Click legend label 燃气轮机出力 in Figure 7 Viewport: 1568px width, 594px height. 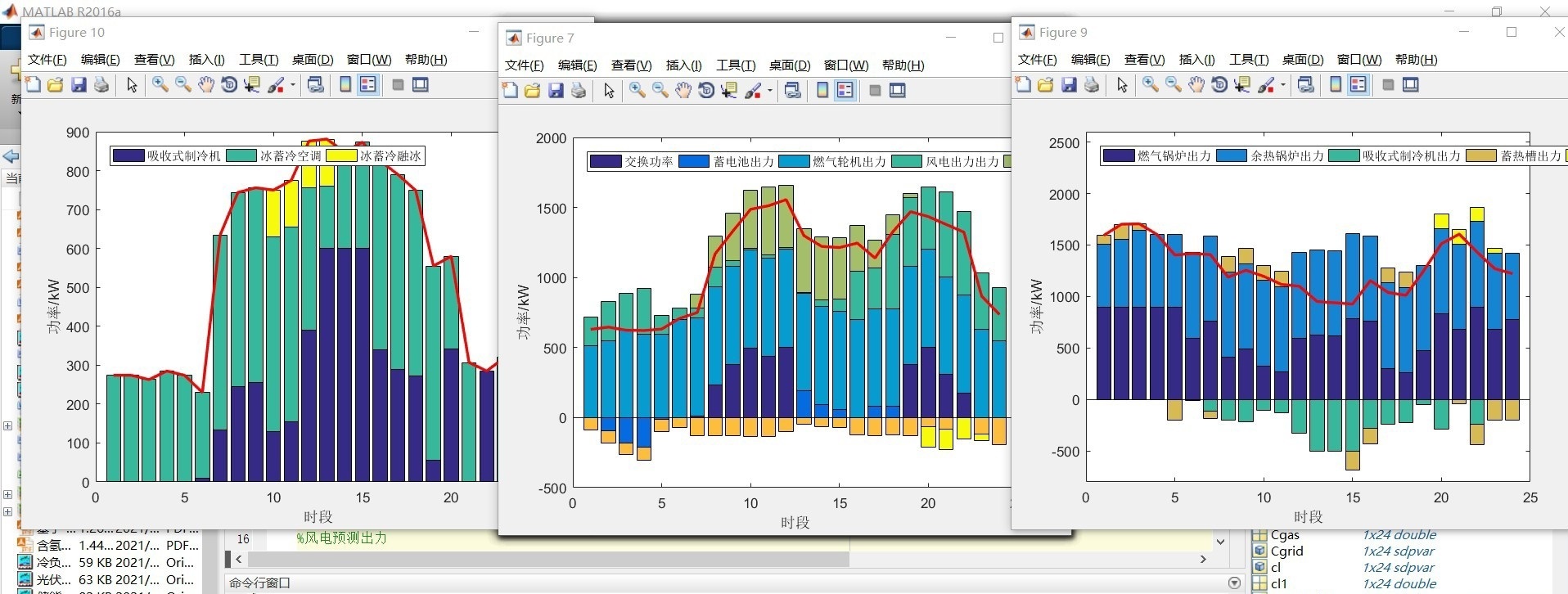849,162
